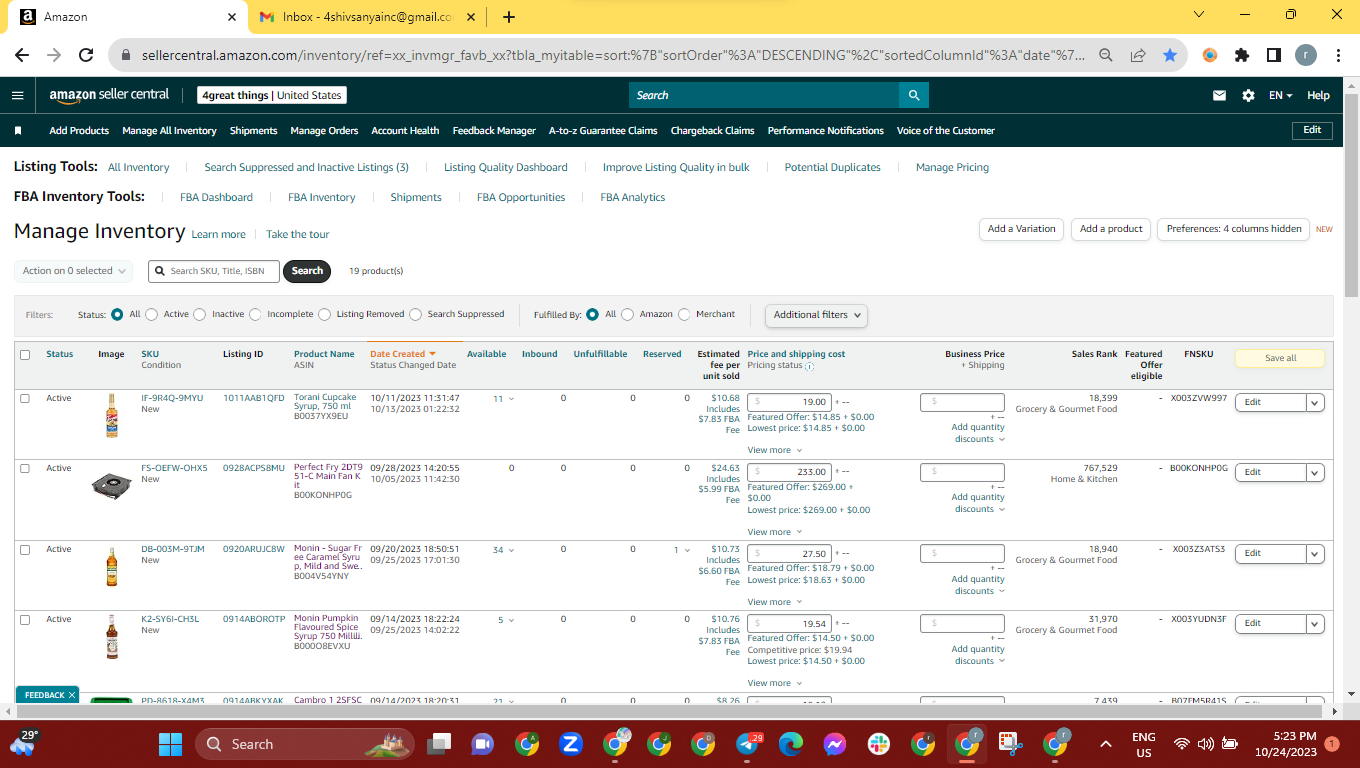Open Account Health in the navigation bar
The width and height of the screenshot is (1360, 768).
coord(405,131)
